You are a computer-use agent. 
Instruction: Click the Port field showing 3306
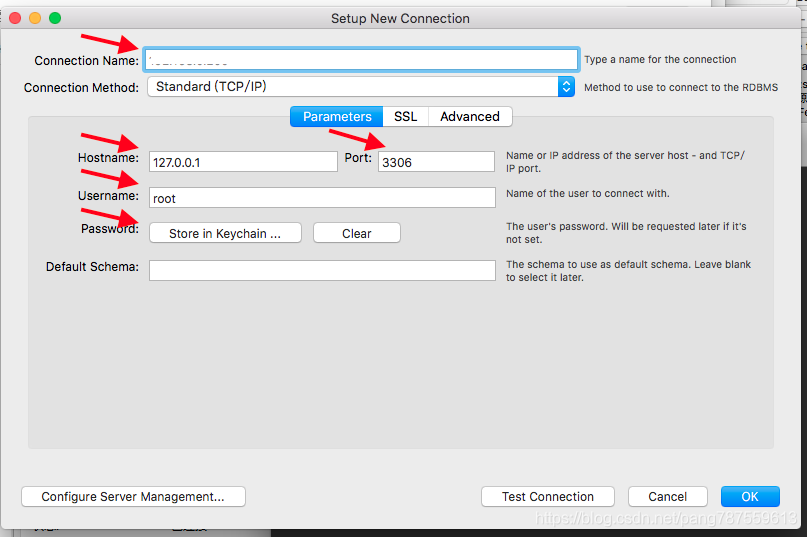click(x=436, y=162)
